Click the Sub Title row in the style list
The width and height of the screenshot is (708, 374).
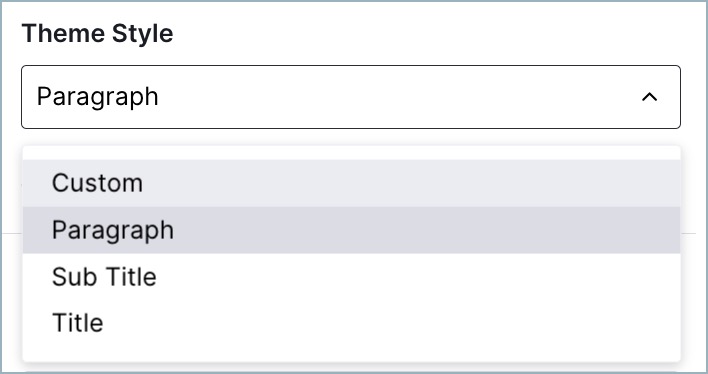pos(351,276)
